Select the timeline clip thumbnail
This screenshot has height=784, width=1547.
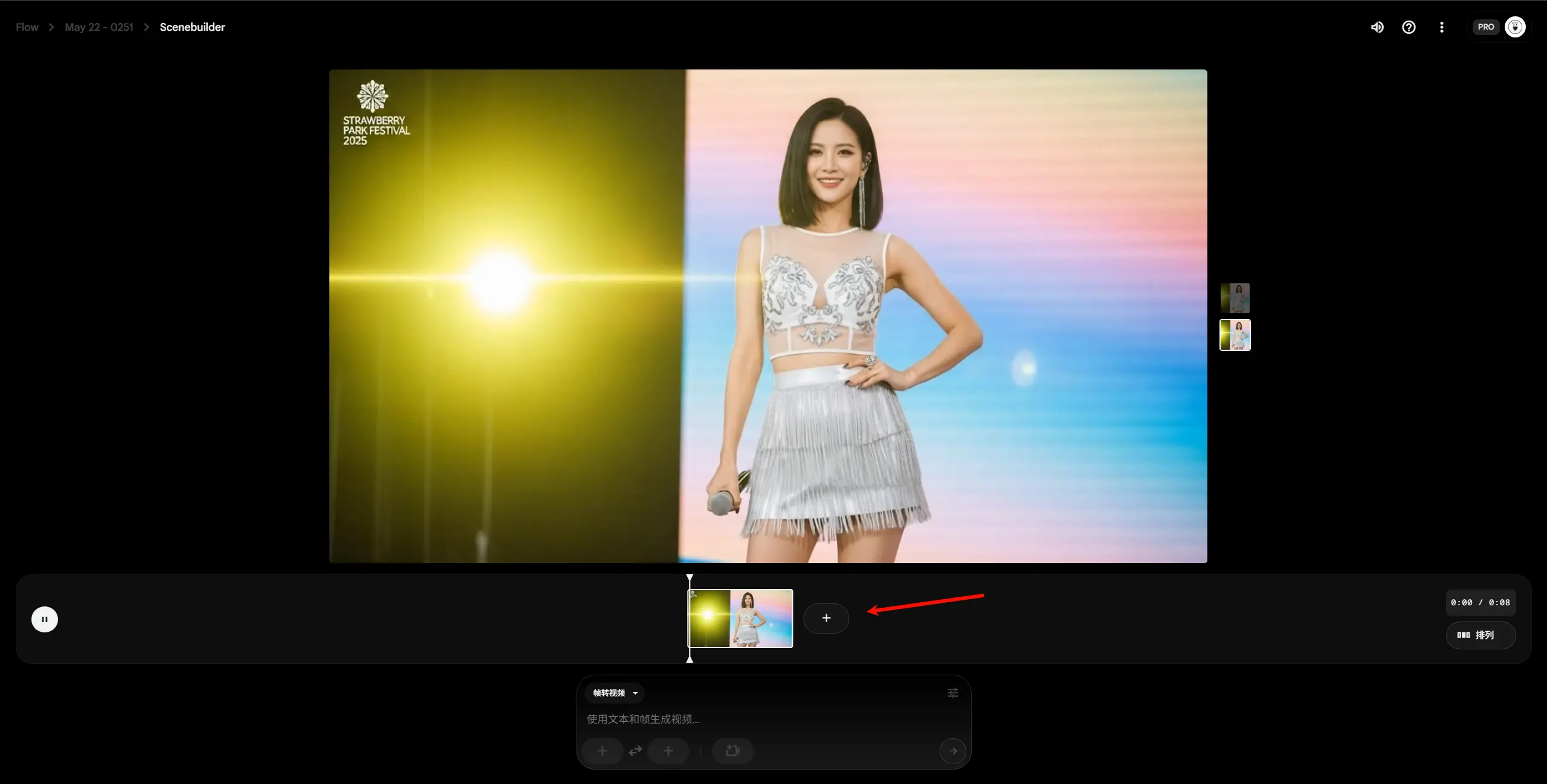[741, 619]
